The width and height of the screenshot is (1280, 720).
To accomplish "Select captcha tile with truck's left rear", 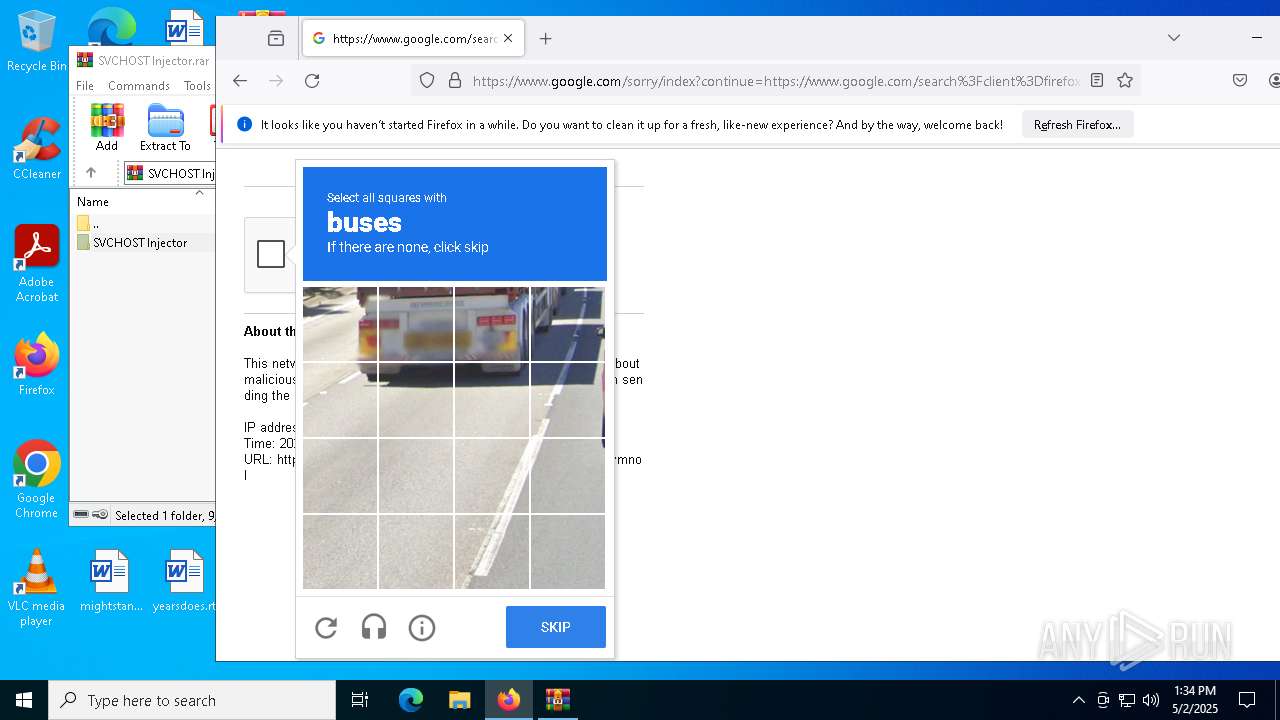I will tap(416, 324).
